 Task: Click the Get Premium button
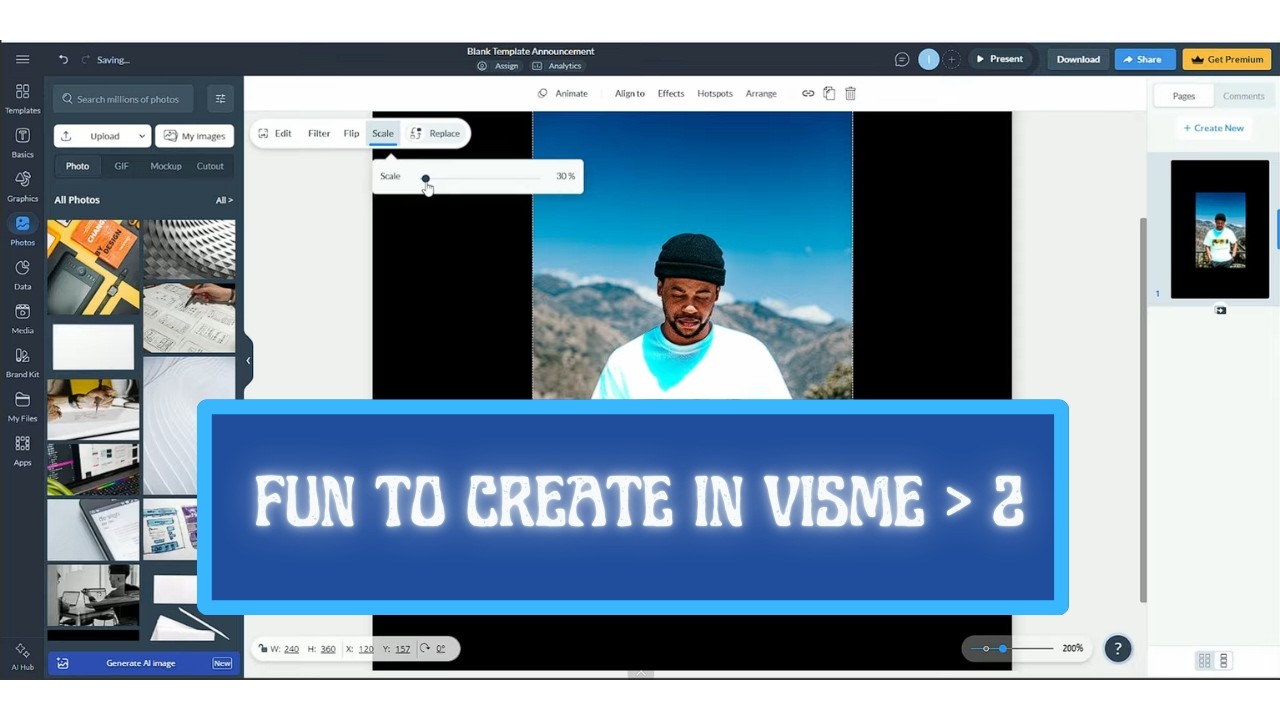coord(1227,59)
